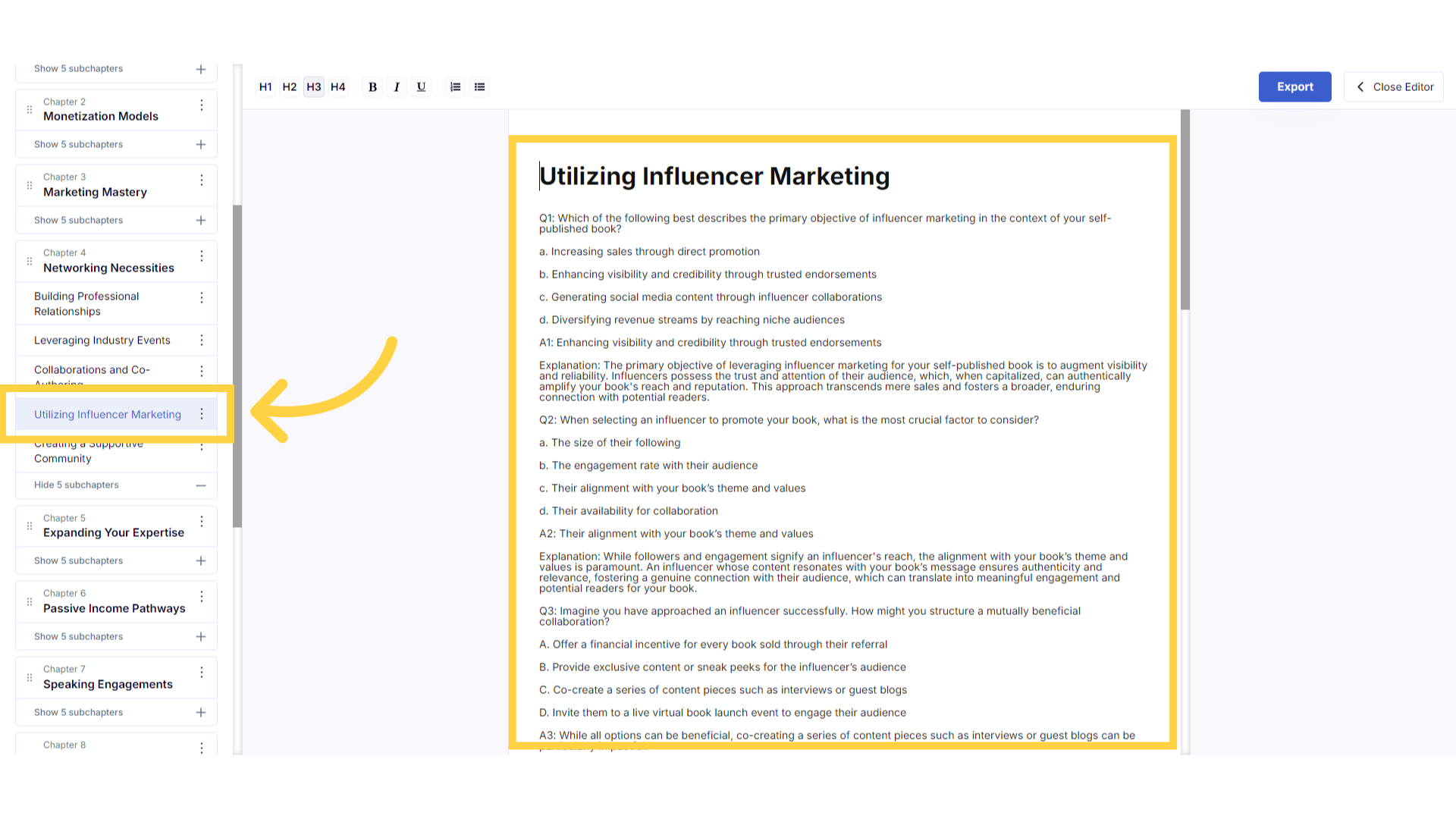Click Close Editor button
The image size is (1456, 819).
click(x=1394, y=86)
